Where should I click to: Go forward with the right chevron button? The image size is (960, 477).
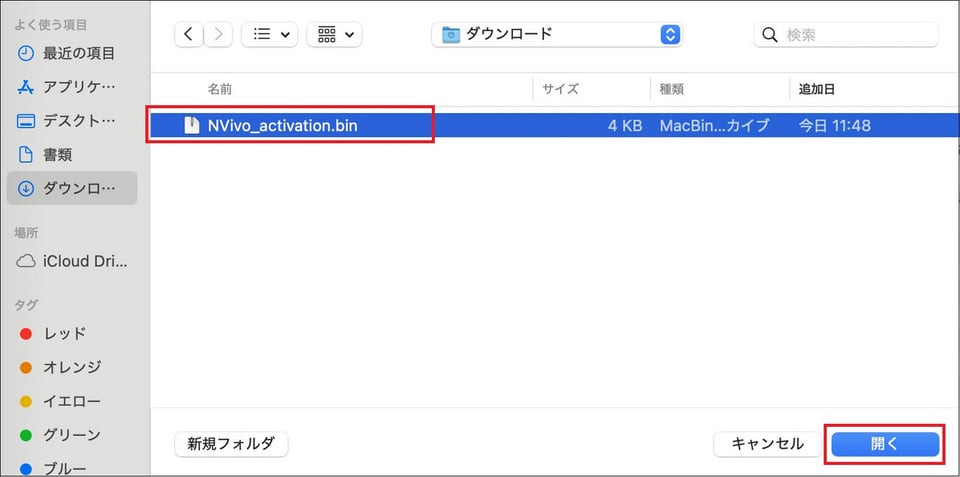tap(218, 34)
